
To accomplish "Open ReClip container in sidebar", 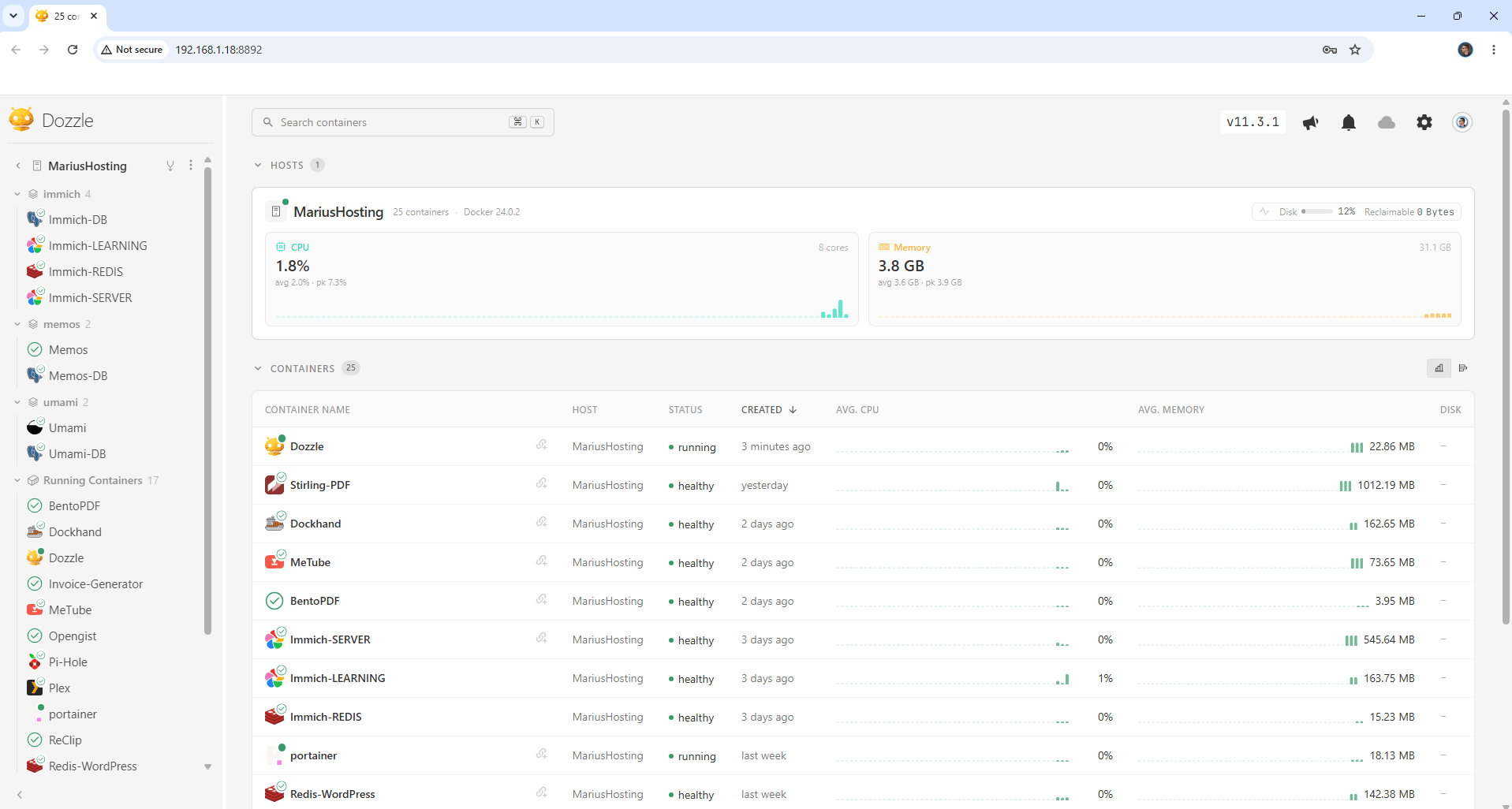I will (65, 740).
